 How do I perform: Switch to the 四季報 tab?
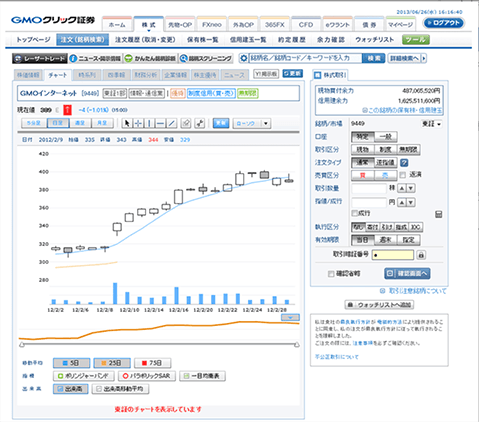[116, 75]
